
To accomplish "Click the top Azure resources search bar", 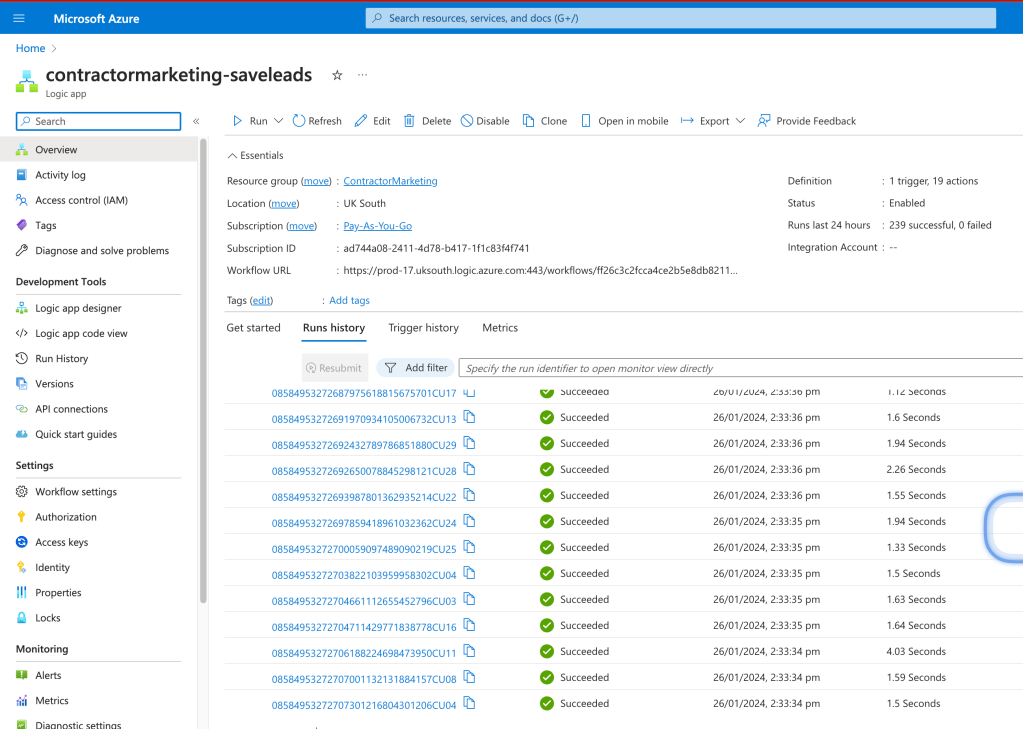I will pos(680,18).
